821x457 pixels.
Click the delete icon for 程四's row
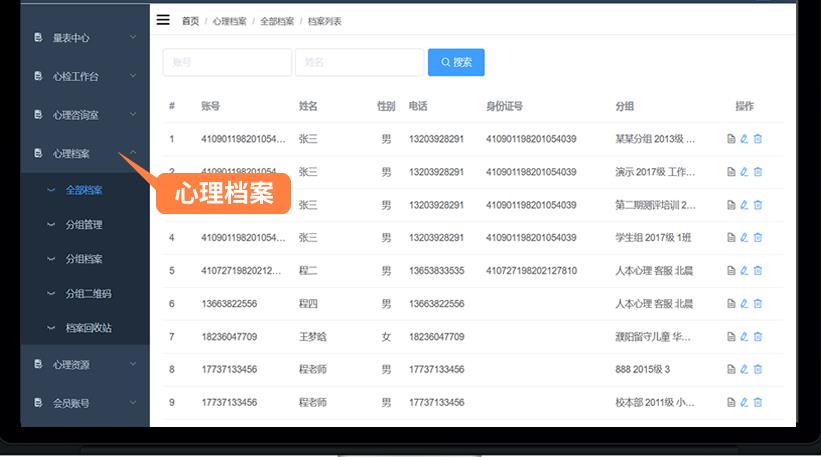(757, 304)
